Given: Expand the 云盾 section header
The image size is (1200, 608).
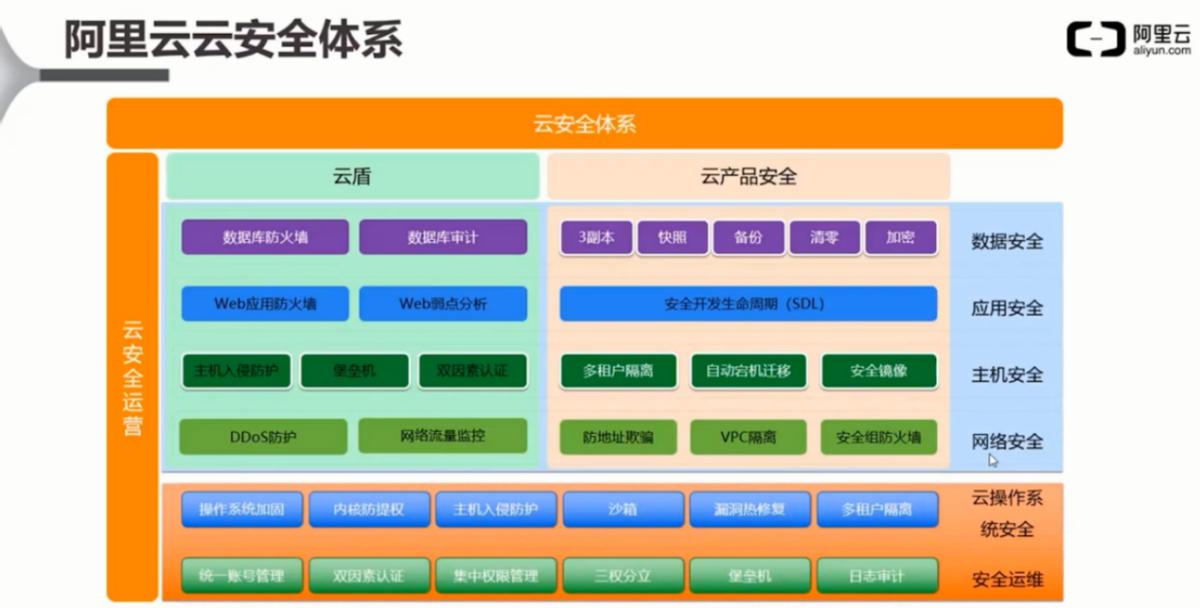Looking at the screenshot, I should pyautogui.click(x=352, y=175).
